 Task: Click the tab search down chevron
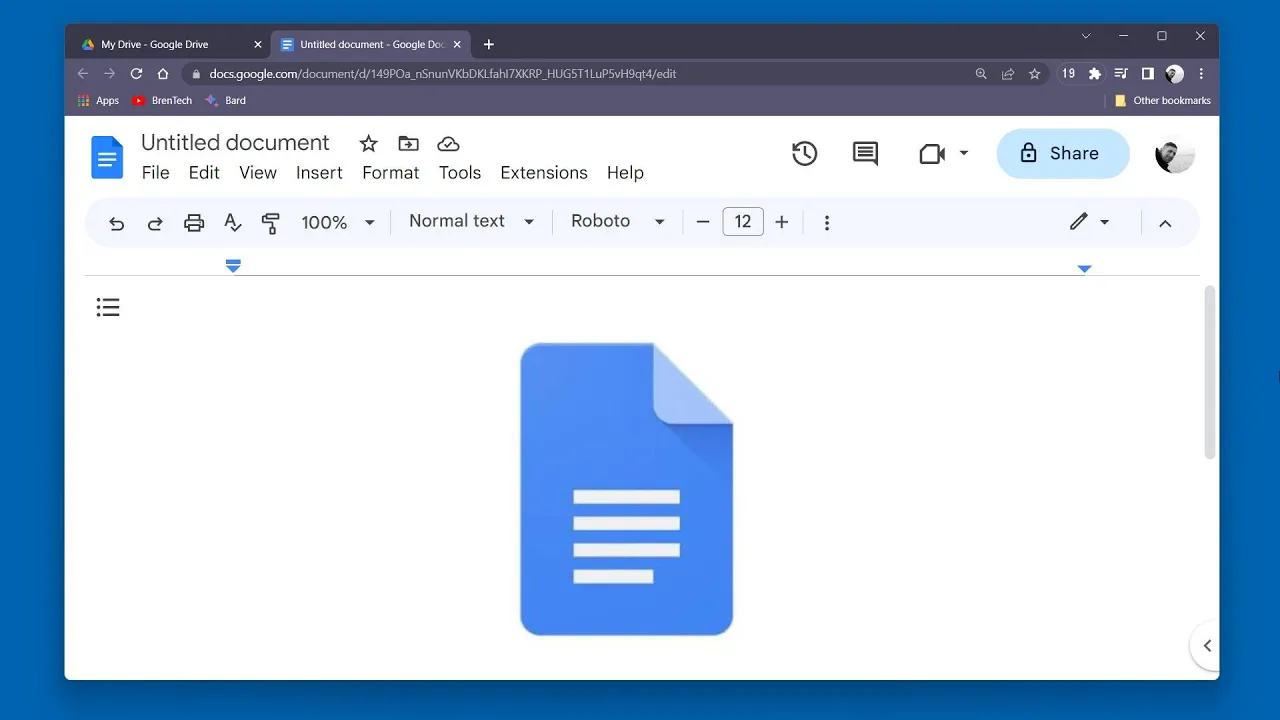pyautogui.click(x=1086, y=36)
